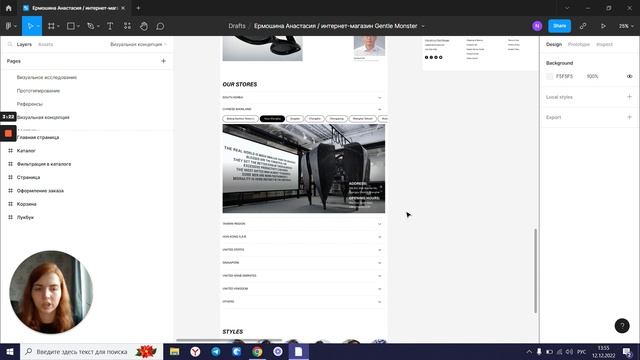The image size is (640, 360).
Task: Switch to the Inspect tab
Action: pos(604,44)
